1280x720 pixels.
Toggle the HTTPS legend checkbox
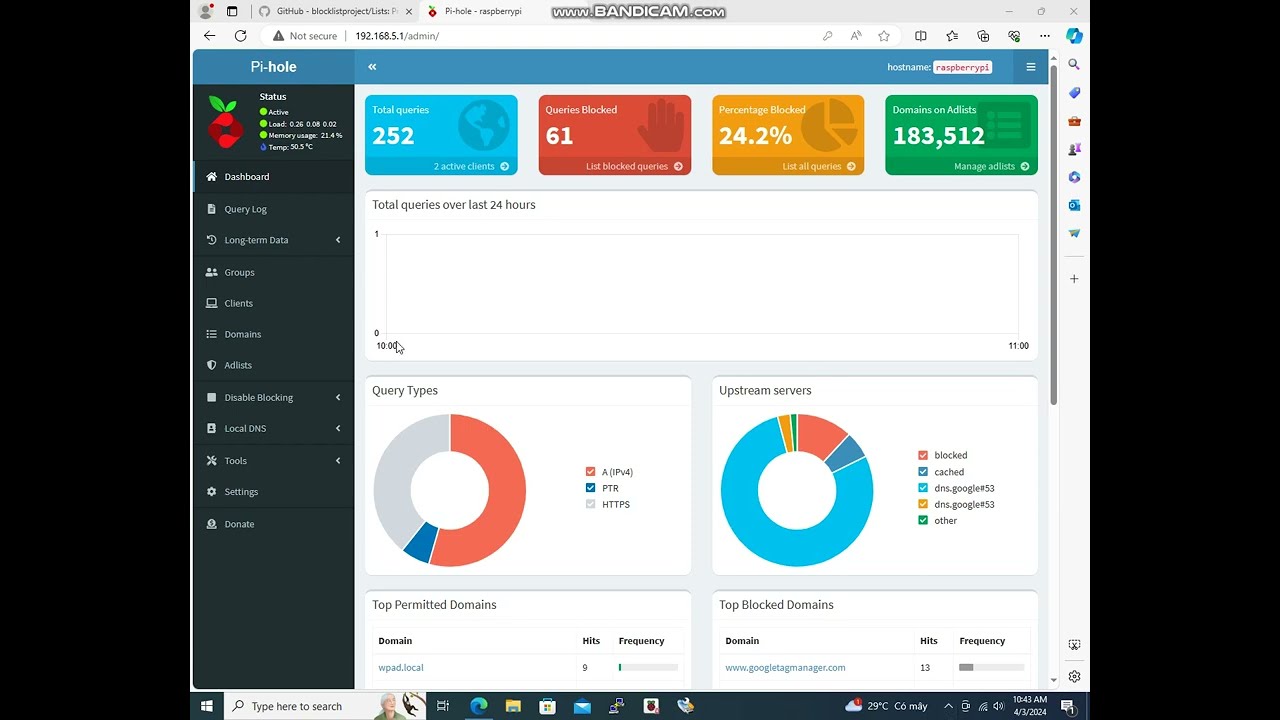pyautogui.click(x=590, y=504)
